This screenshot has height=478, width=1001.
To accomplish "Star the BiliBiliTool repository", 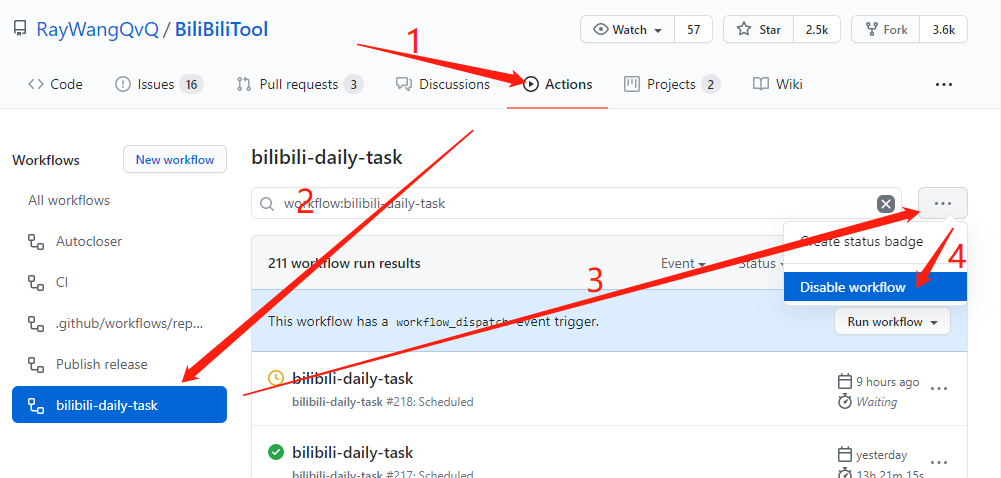I will (759, 30).
